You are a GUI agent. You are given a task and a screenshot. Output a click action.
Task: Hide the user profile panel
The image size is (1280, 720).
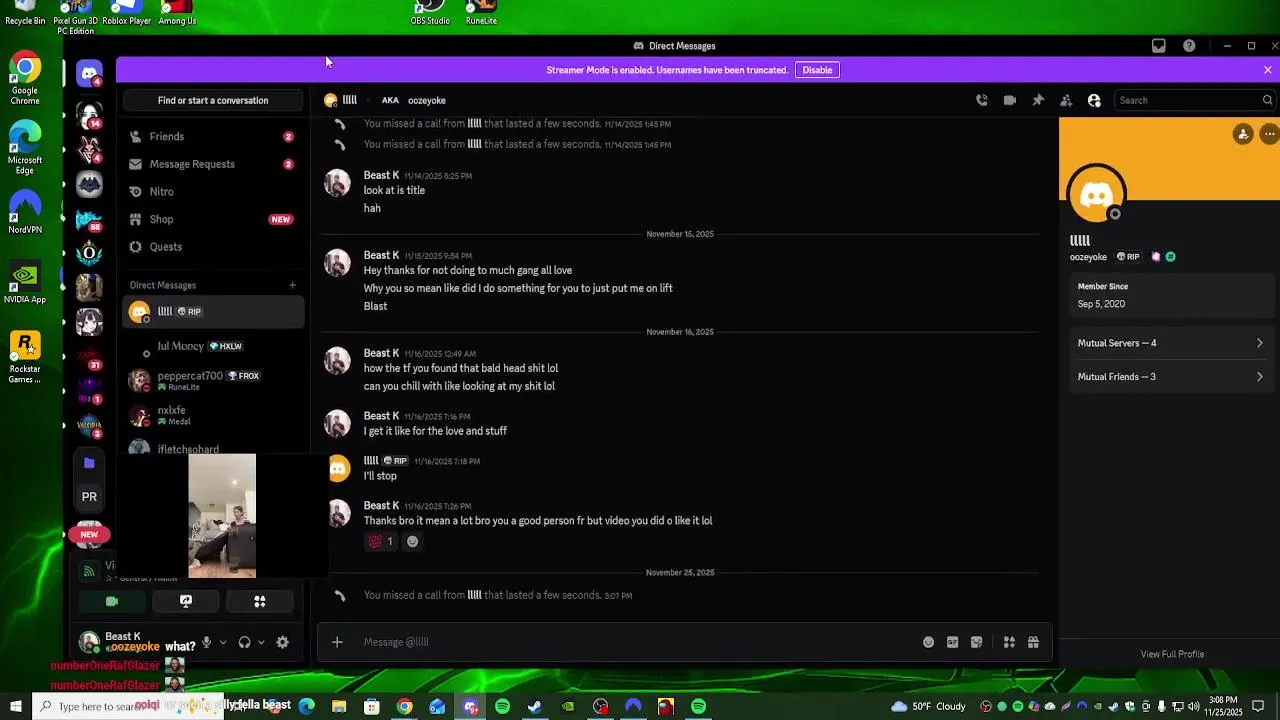coord(1094,100)
